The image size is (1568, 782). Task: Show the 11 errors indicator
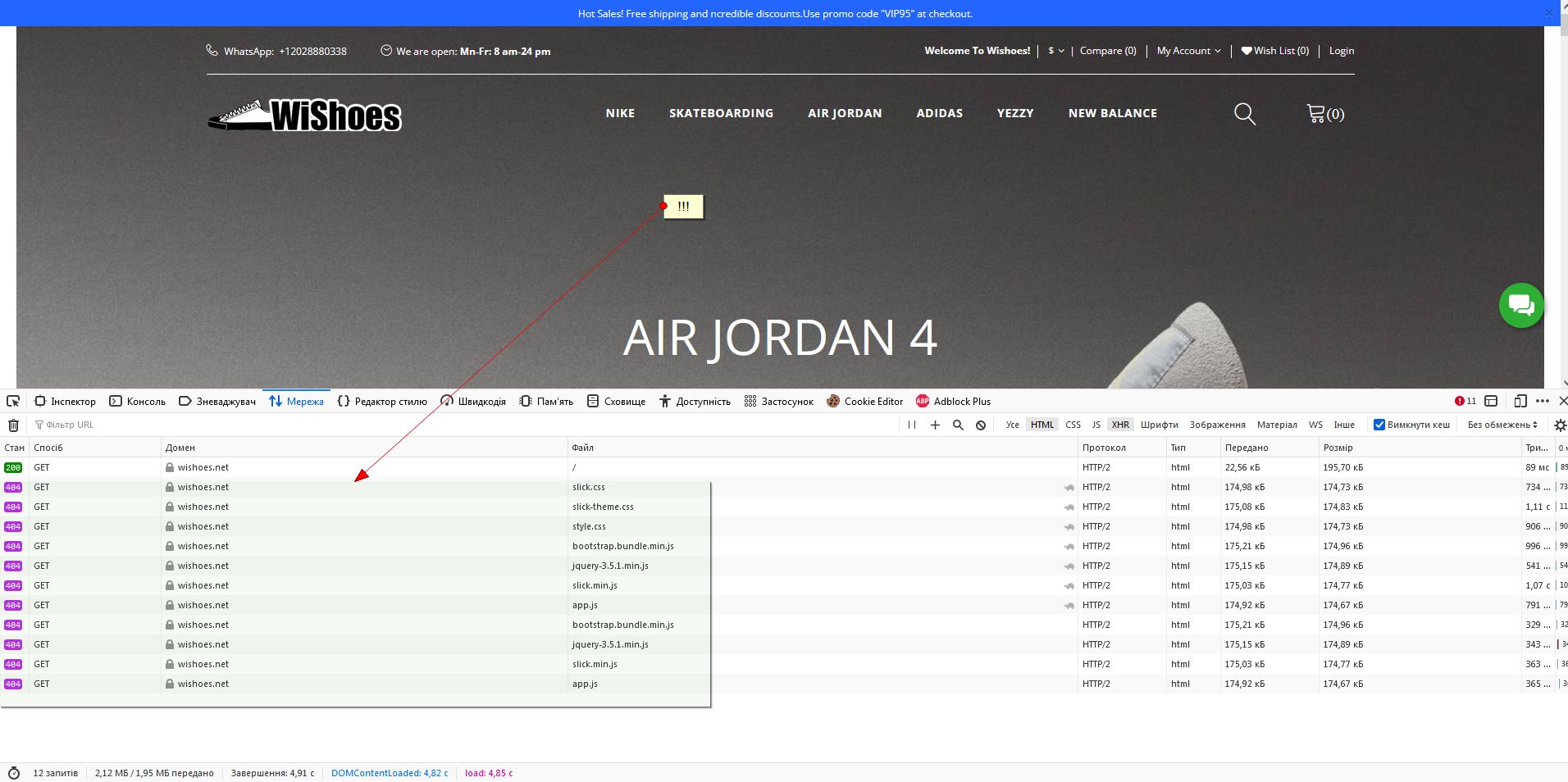click(1465, 401)
